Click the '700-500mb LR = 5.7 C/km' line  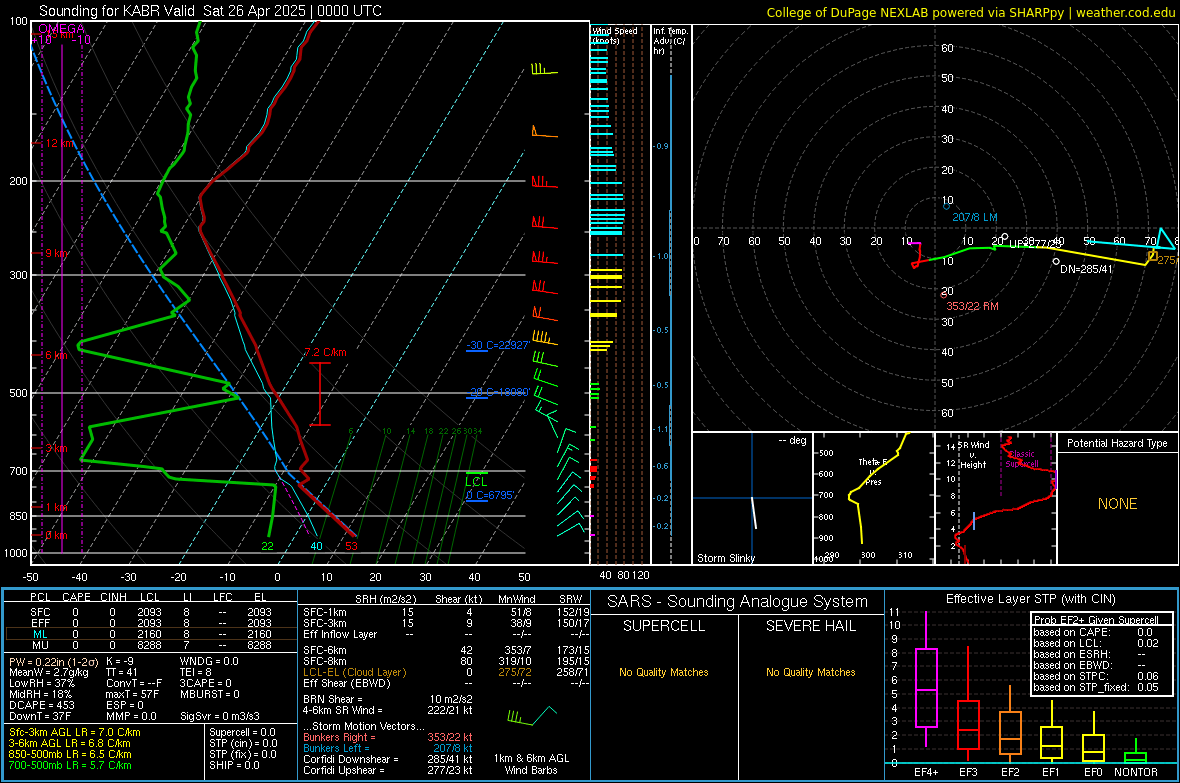click(x=70, y=765)
